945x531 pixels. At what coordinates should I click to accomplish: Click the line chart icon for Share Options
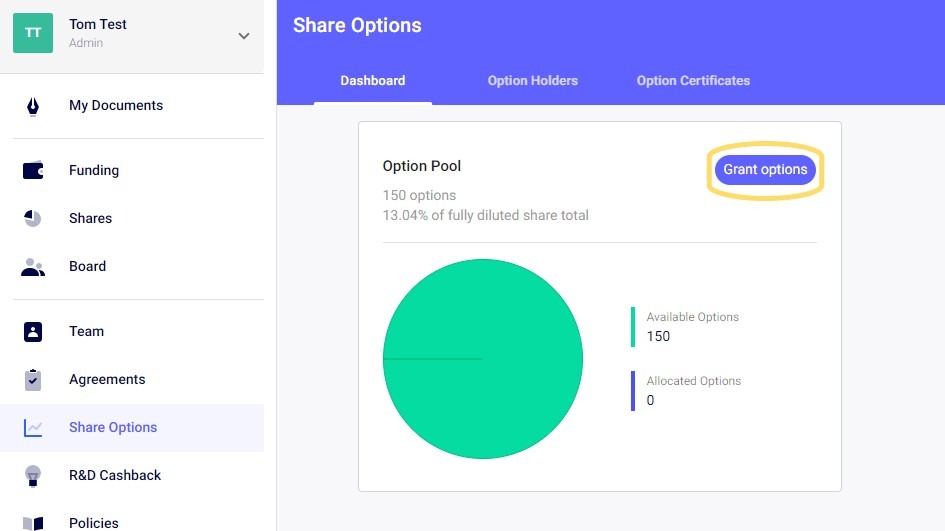(33, 428)
